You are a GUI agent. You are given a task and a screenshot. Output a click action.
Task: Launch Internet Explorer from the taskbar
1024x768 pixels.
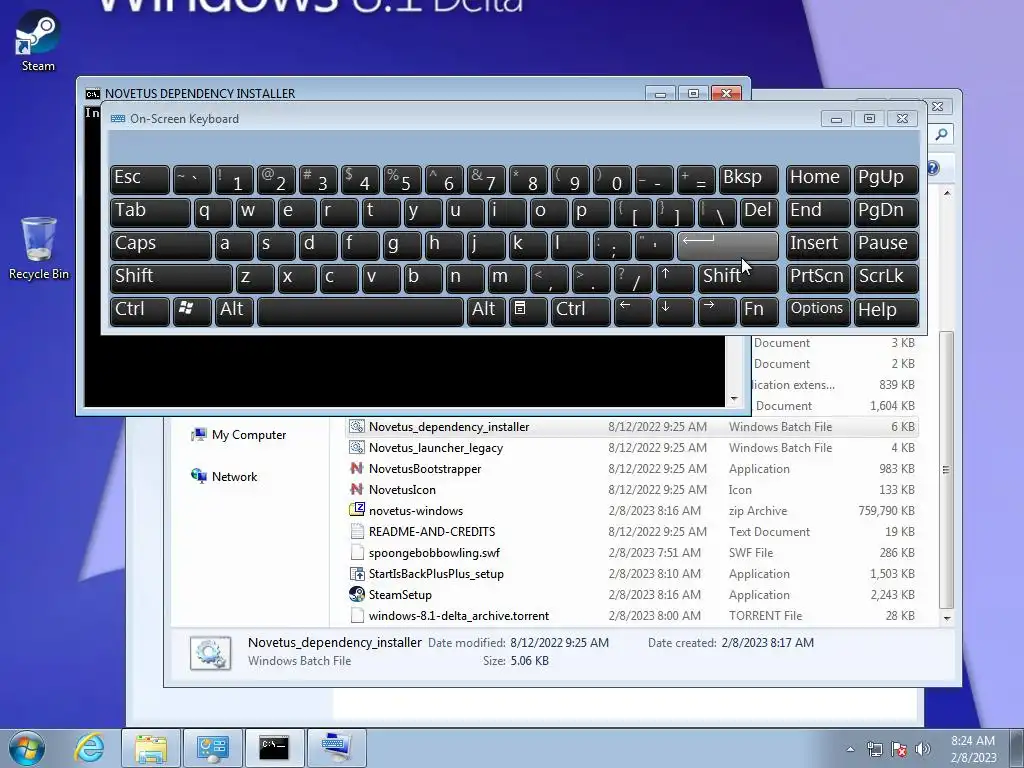pyautogui.click(x=89, y=748)
